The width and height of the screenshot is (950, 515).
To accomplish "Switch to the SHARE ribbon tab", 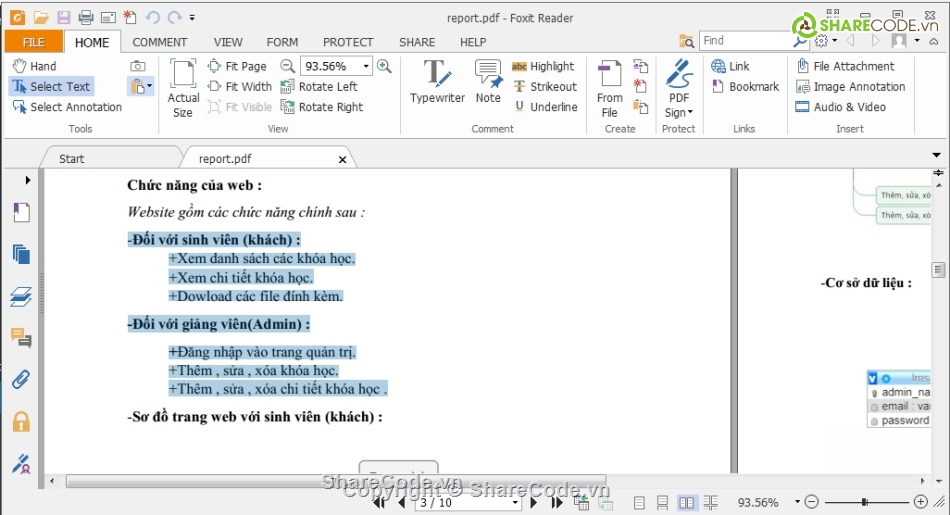I will [417, 42].
